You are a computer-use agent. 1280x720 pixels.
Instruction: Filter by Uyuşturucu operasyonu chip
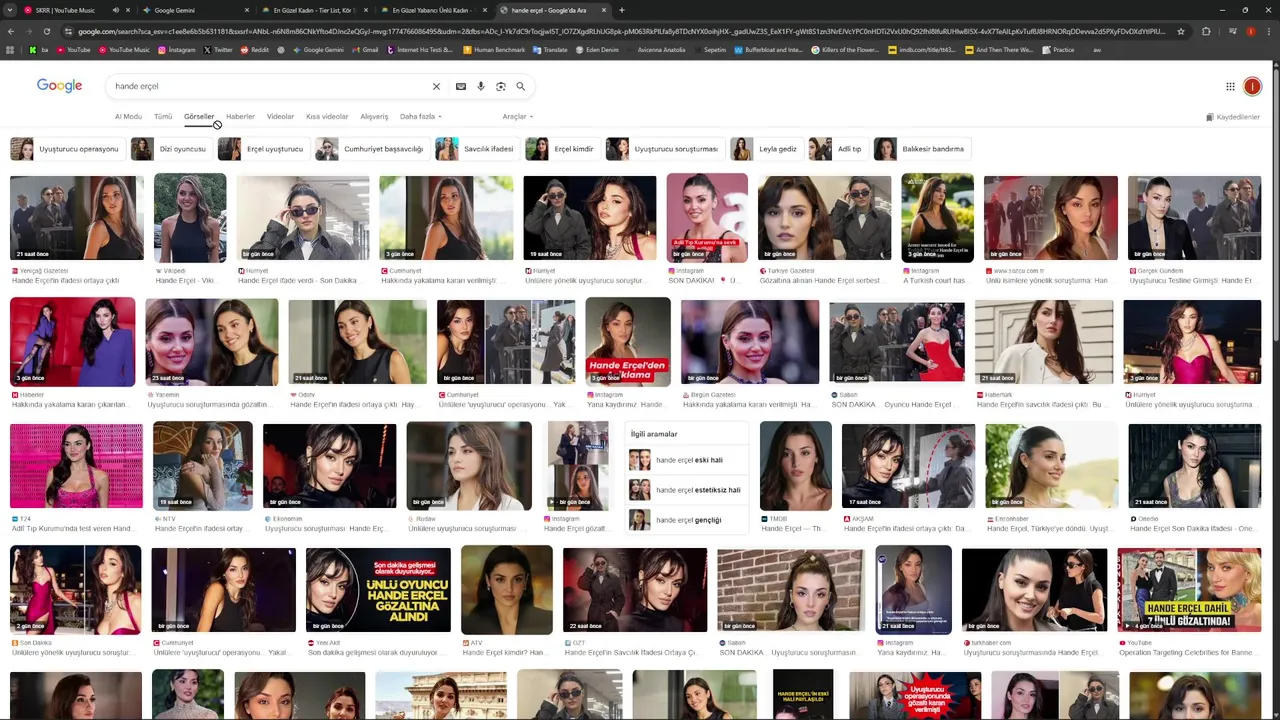click(67, 149)
